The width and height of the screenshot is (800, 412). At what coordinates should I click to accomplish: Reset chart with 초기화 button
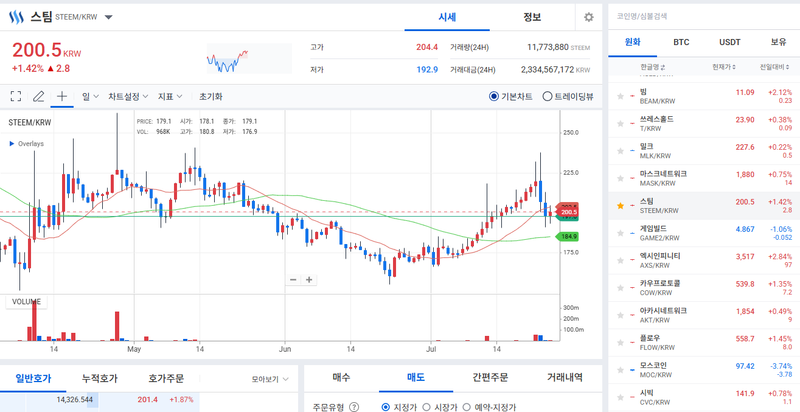click(x=211, y=96)
